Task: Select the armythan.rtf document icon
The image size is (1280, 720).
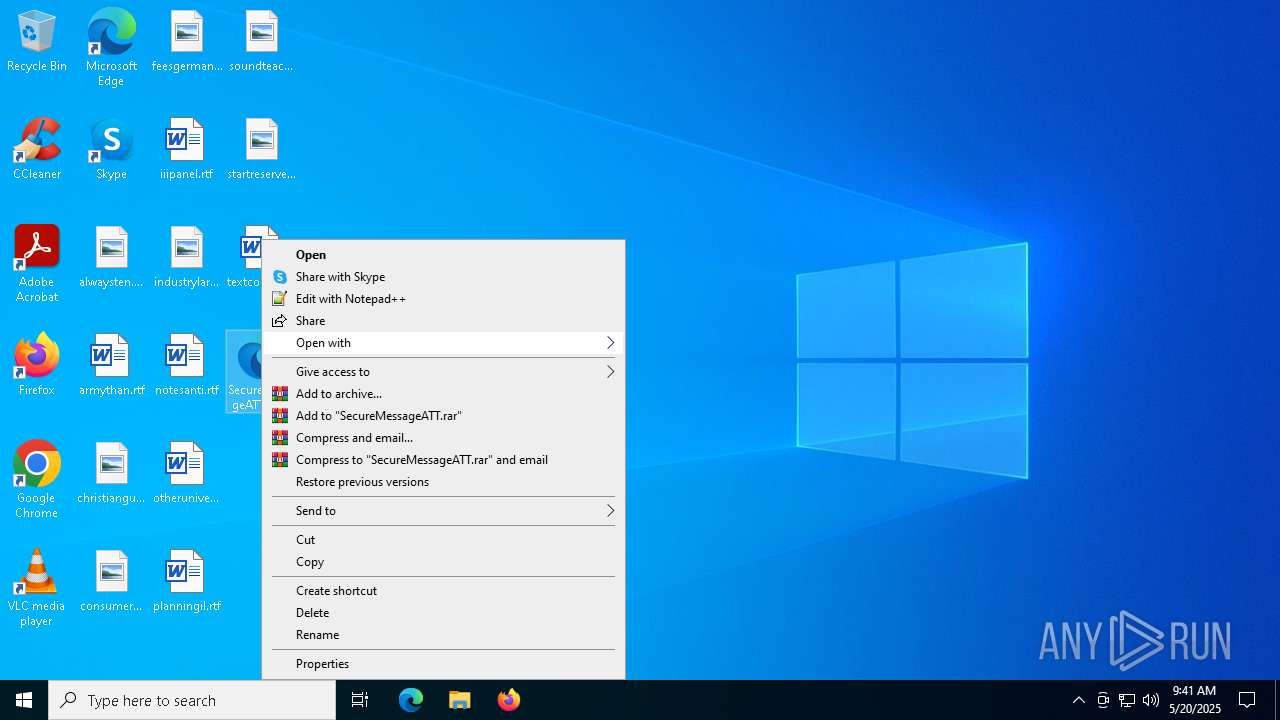Action: coord(111,366)
